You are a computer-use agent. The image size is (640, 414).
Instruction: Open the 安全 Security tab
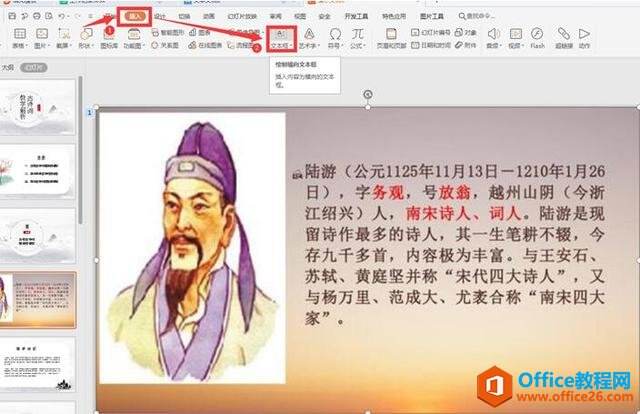pos(324,16)
